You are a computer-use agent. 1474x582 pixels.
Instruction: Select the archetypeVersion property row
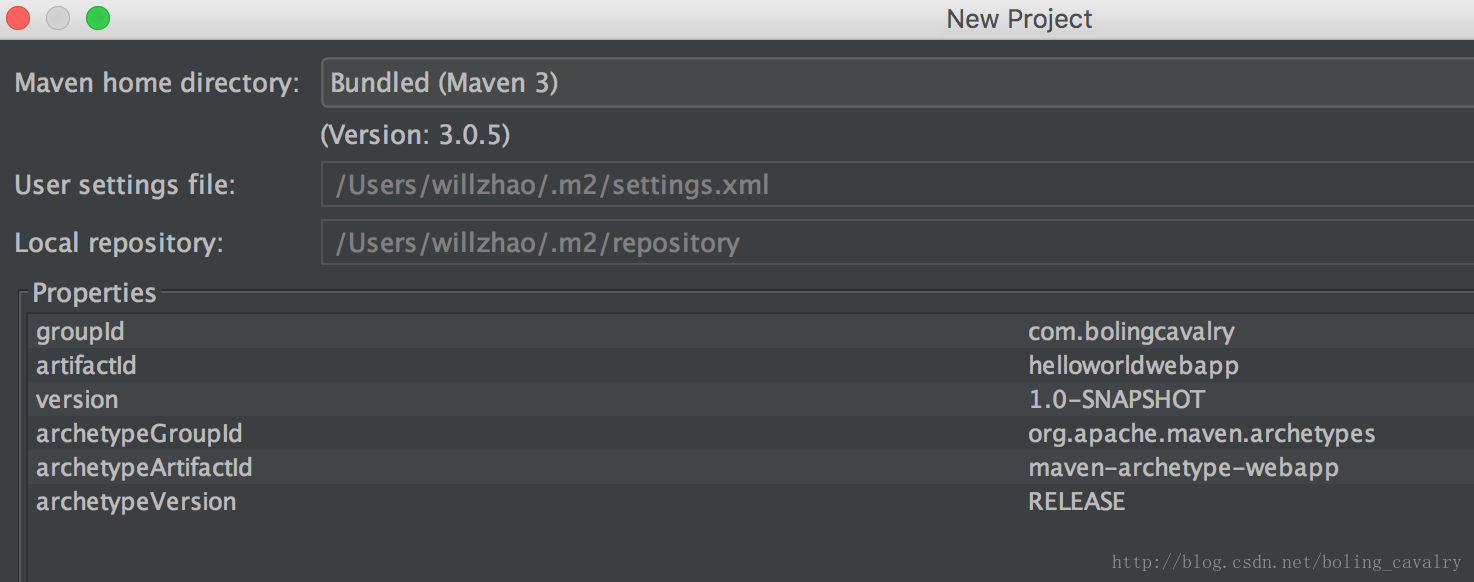(136, 502)
